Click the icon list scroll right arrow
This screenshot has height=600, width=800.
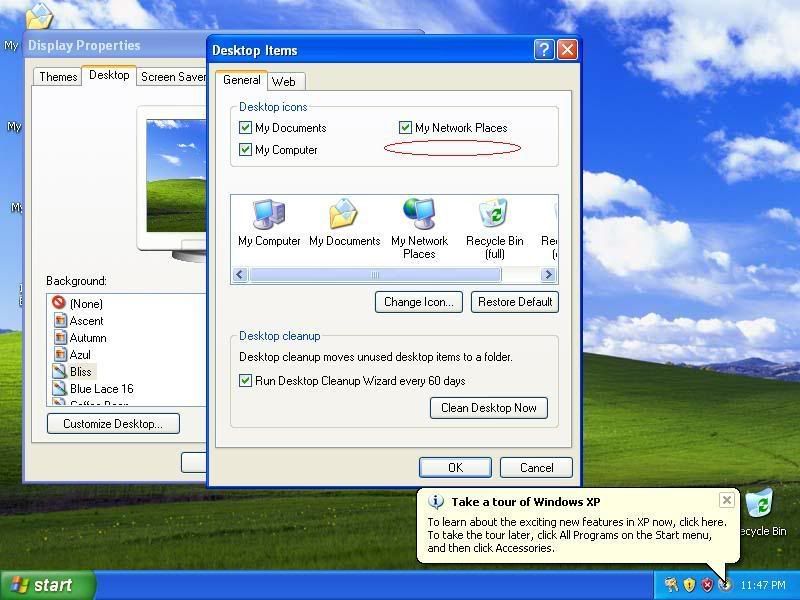tap(548, 274)
